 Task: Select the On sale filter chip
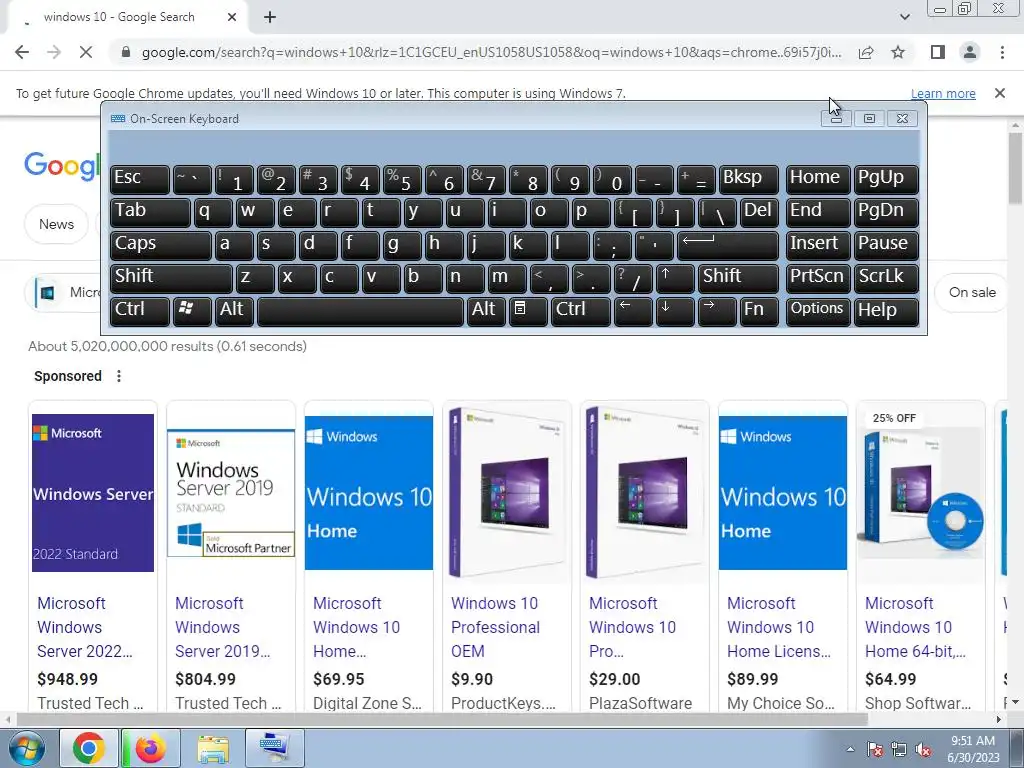click(x=972, y=293)
